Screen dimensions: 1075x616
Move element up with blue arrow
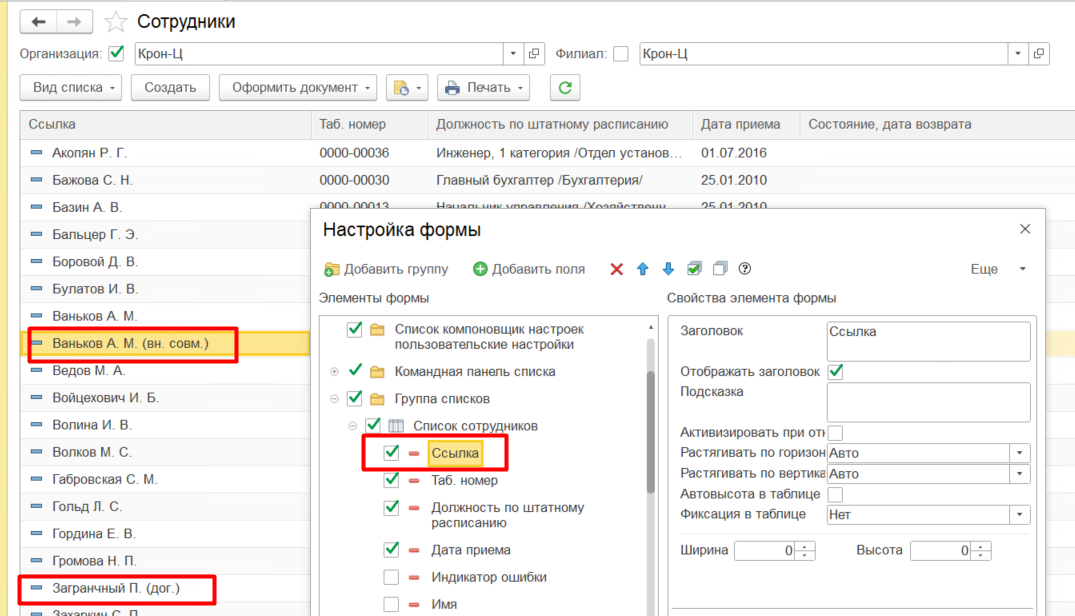point(643,269)
